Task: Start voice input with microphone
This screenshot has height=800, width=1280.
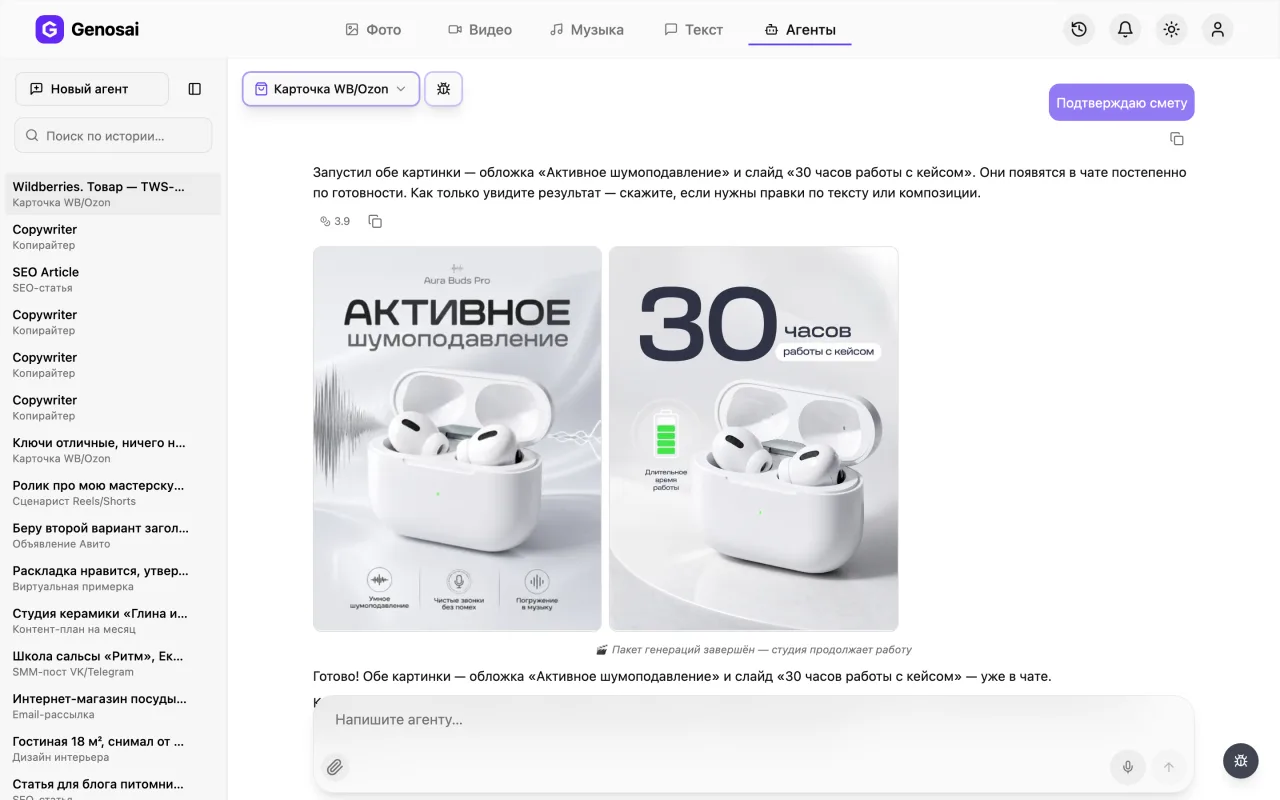Action: [x=1128, y=767]
